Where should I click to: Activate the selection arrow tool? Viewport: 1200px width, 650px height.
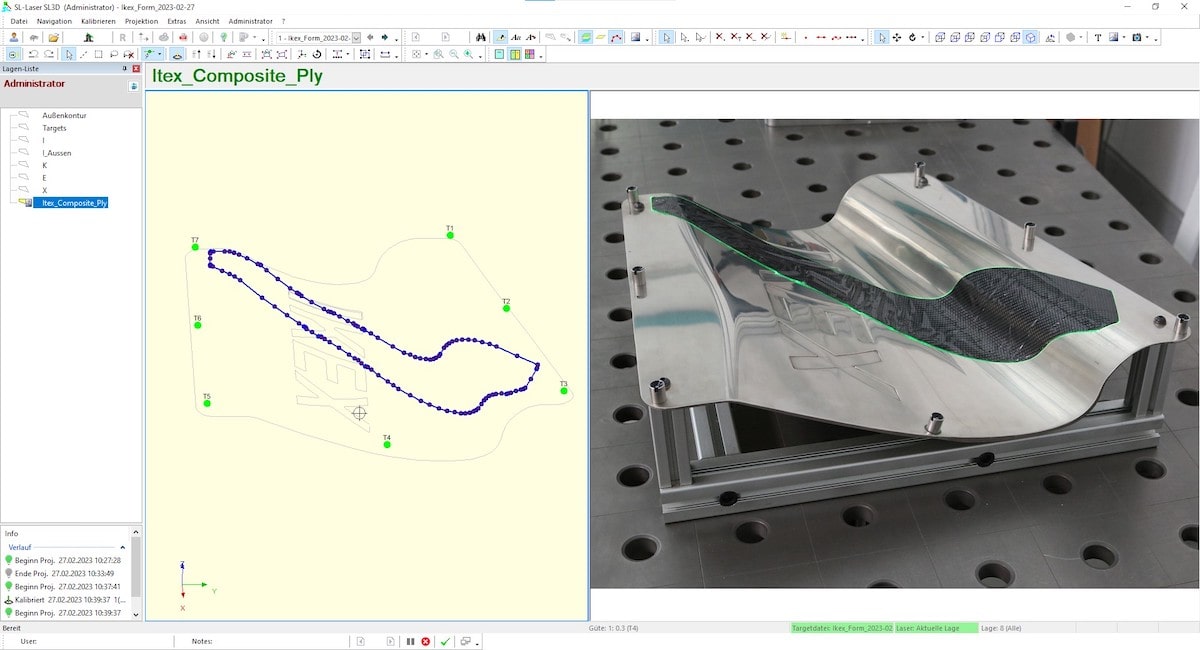(70, 55)
